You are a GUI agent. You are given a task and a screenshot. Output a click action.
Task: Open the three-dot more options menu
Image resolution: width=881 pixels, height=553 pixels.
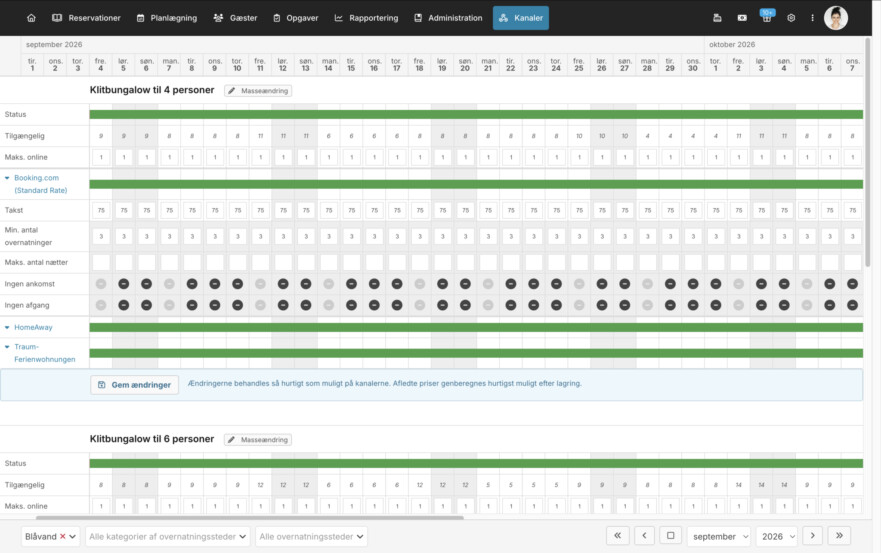(x=812, y=18)
